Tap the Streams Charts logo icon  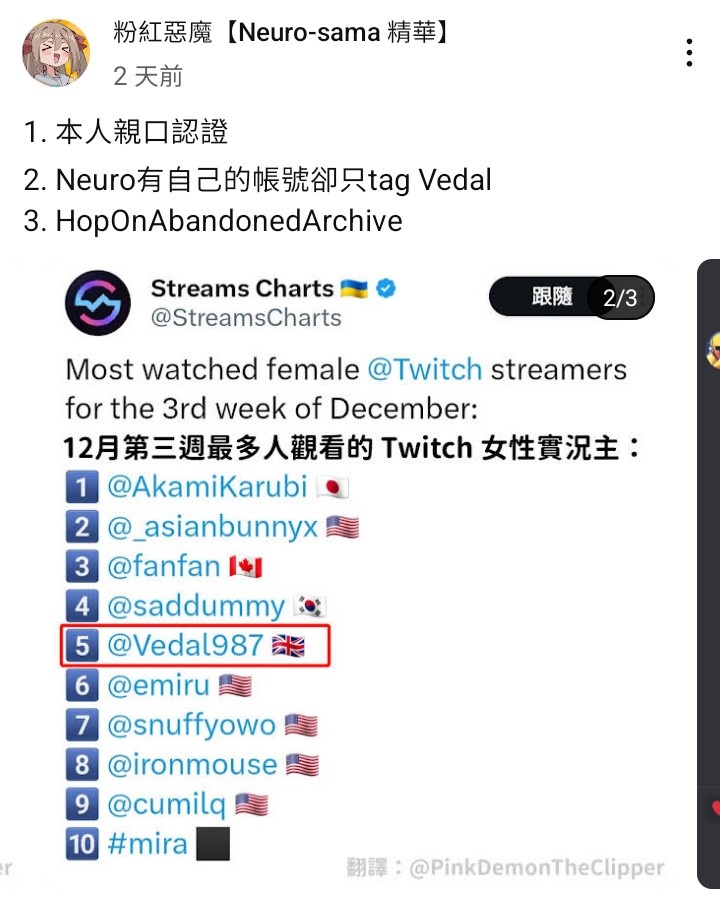pos(98,303)
